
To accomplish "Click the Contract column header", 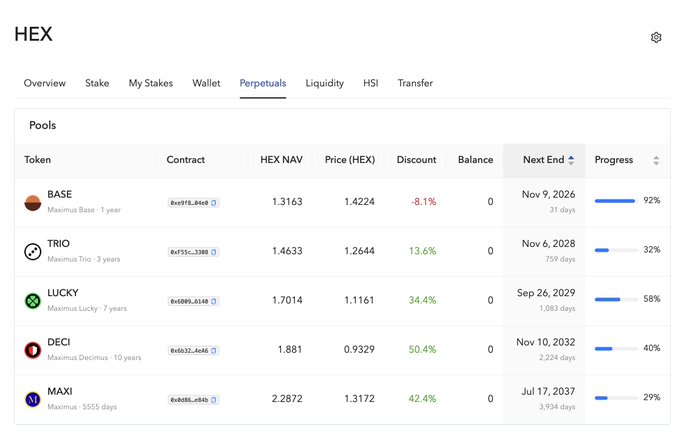I will click(x=186, y=160).
